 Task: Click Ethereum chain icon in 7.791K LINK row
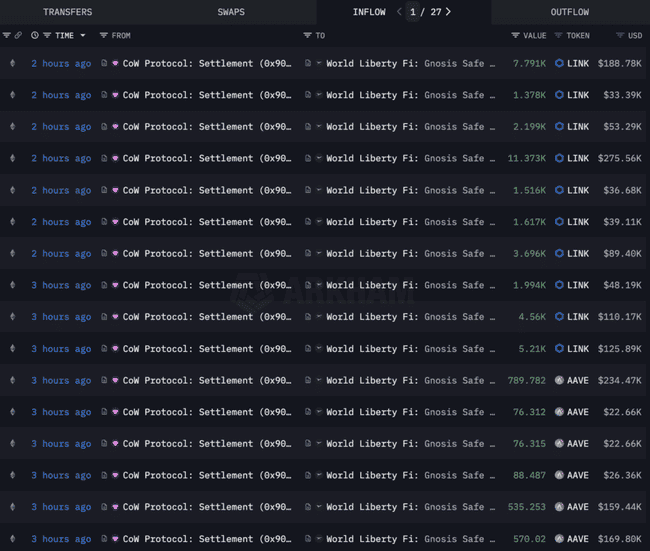[12, 63]
